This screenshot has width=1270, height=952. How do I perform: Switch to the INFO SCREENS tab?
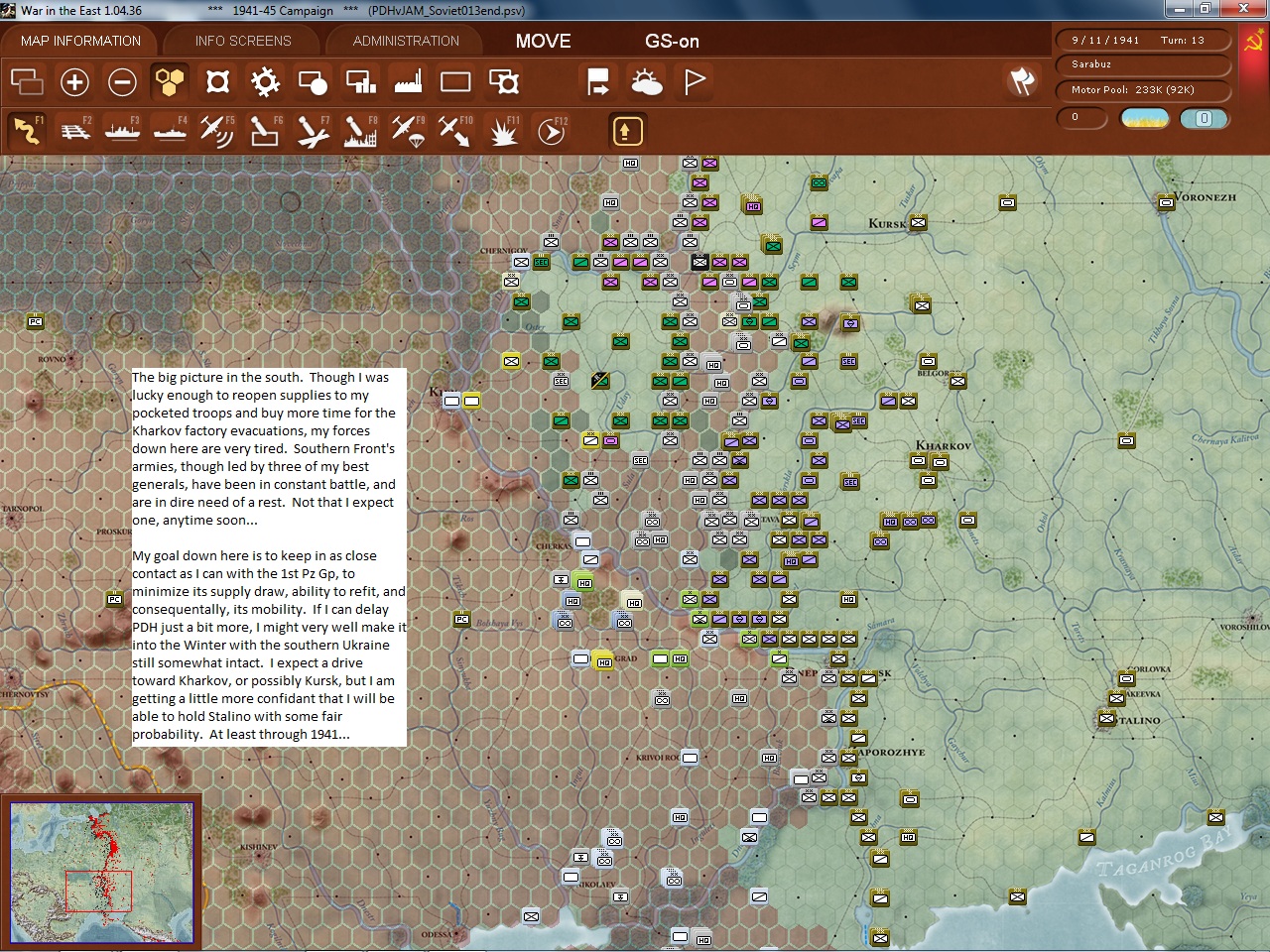click(x=243, y=41)
